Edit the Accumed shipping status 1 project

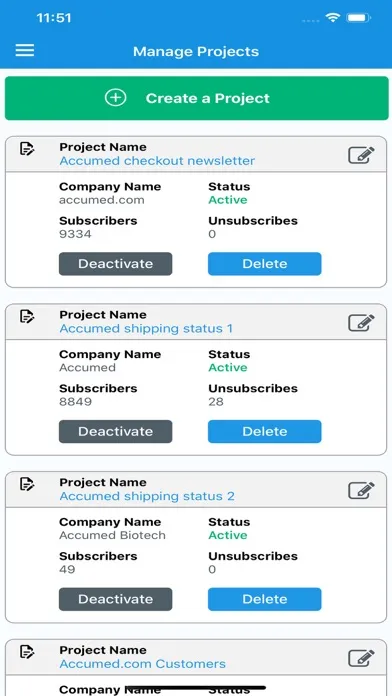[361, 323]
